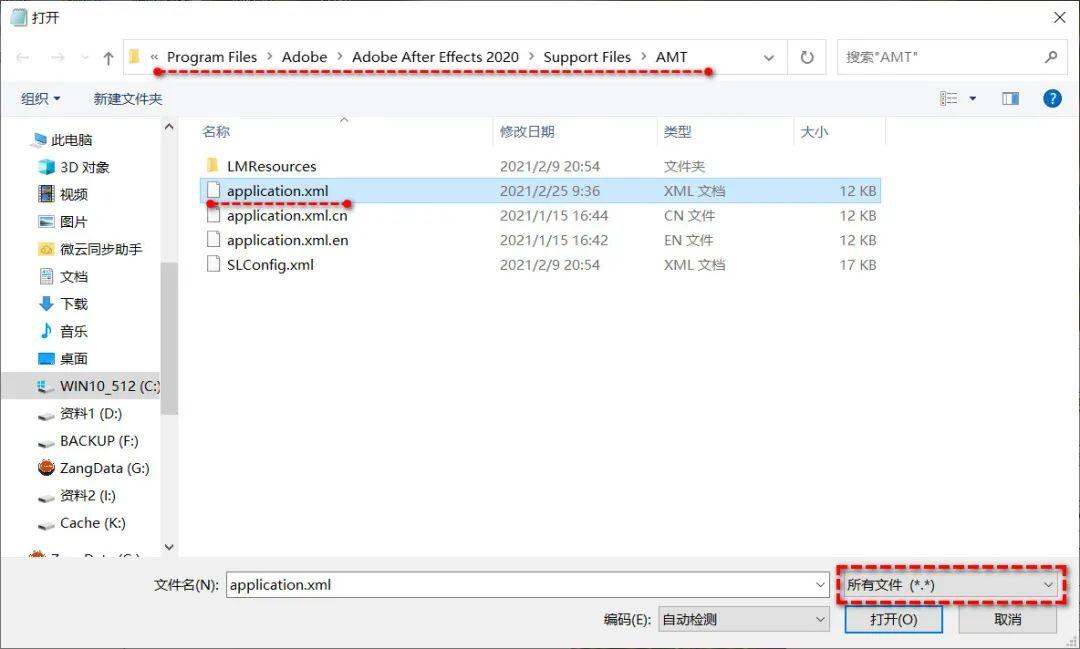
Task: Select the AMT breadcrumb segment
Action: [x=672, y=57]
